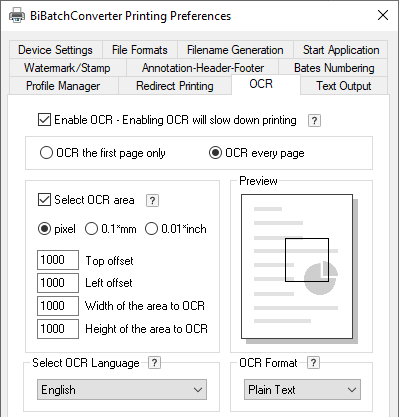Select the 0.1*mm unit radio button
The width and height of the screenshot is (399, 417).
coord(91,229)
